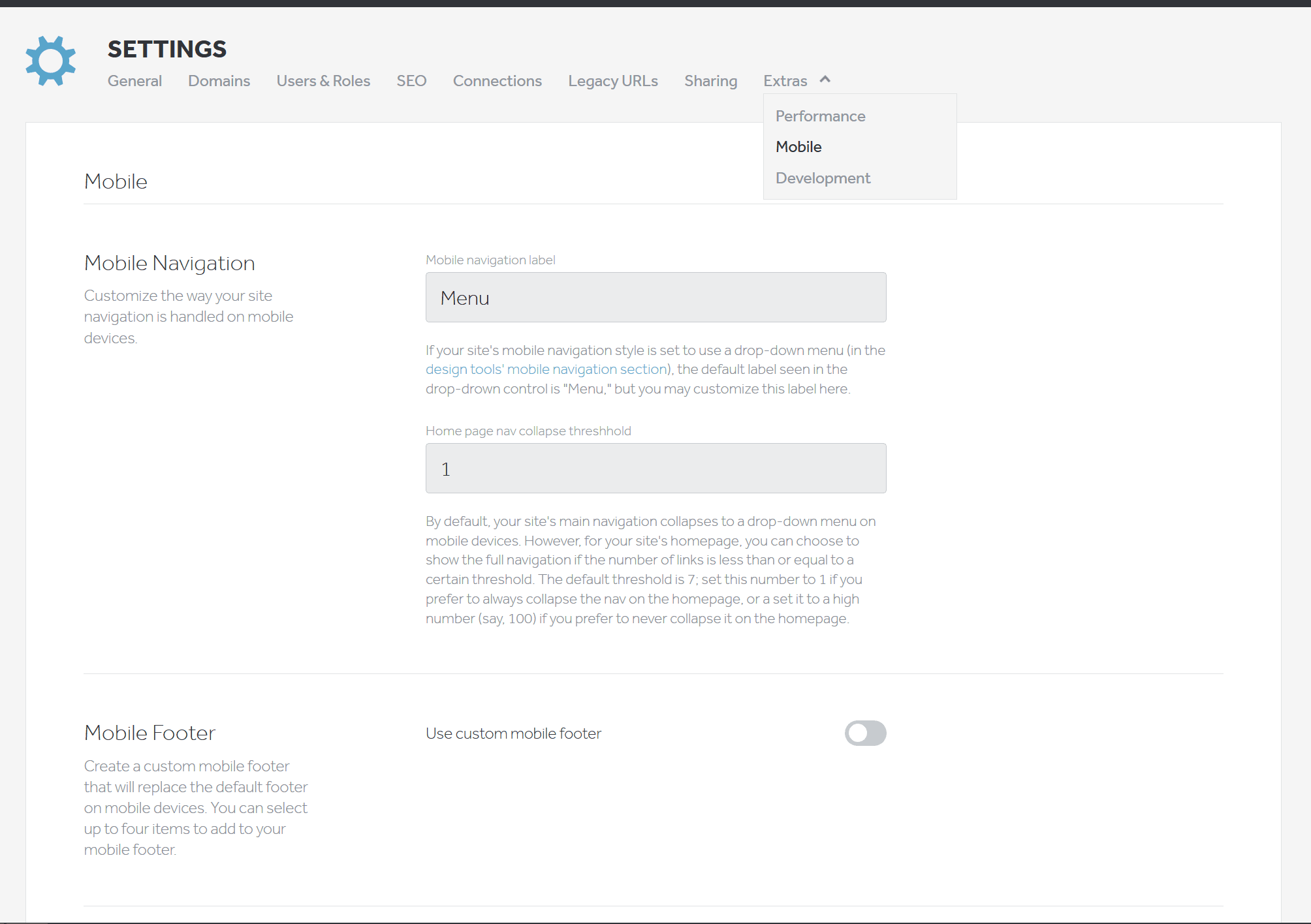Collapse the Extras menu chevron
Viewport: 1311px width, 924px height.
[825, 80]
